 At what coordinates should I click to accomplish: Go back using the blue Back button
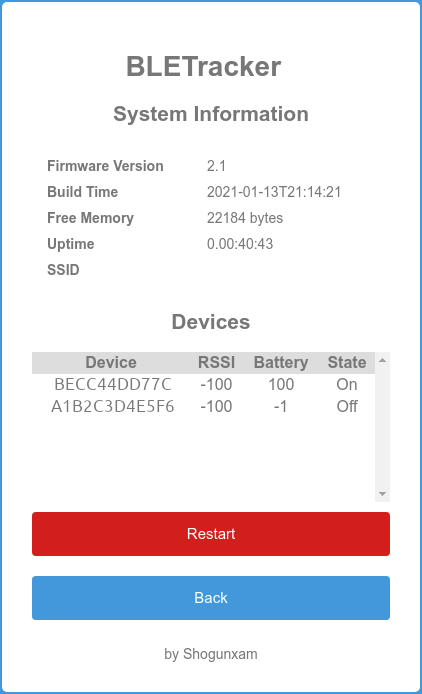click(211, 598)
